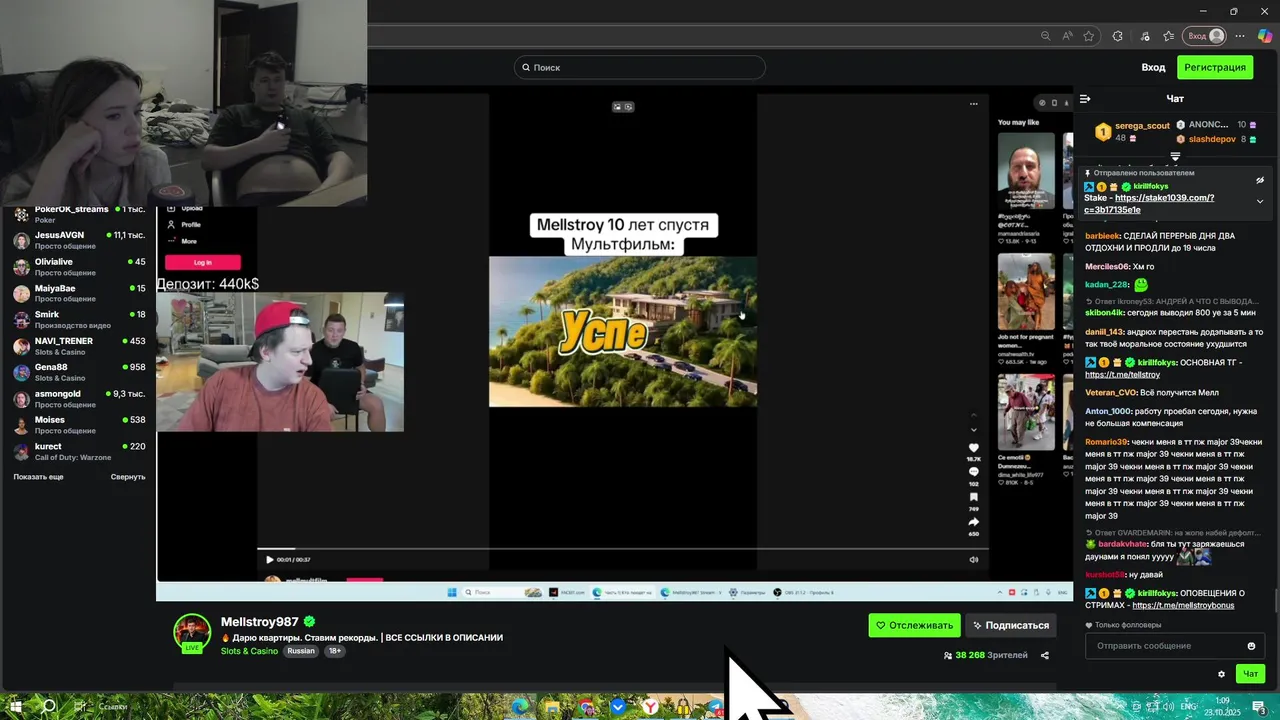Image resolution: width=1280 pixels, height=720 pixels.
Task: Hide the pinned message with eye icon
Action: click(1260, 181)
